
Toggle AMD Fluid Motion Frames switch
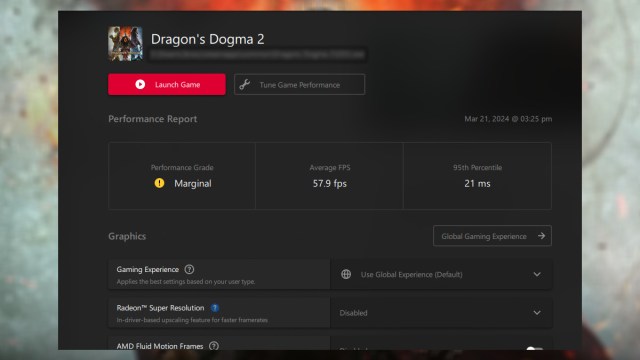(534, 348)
